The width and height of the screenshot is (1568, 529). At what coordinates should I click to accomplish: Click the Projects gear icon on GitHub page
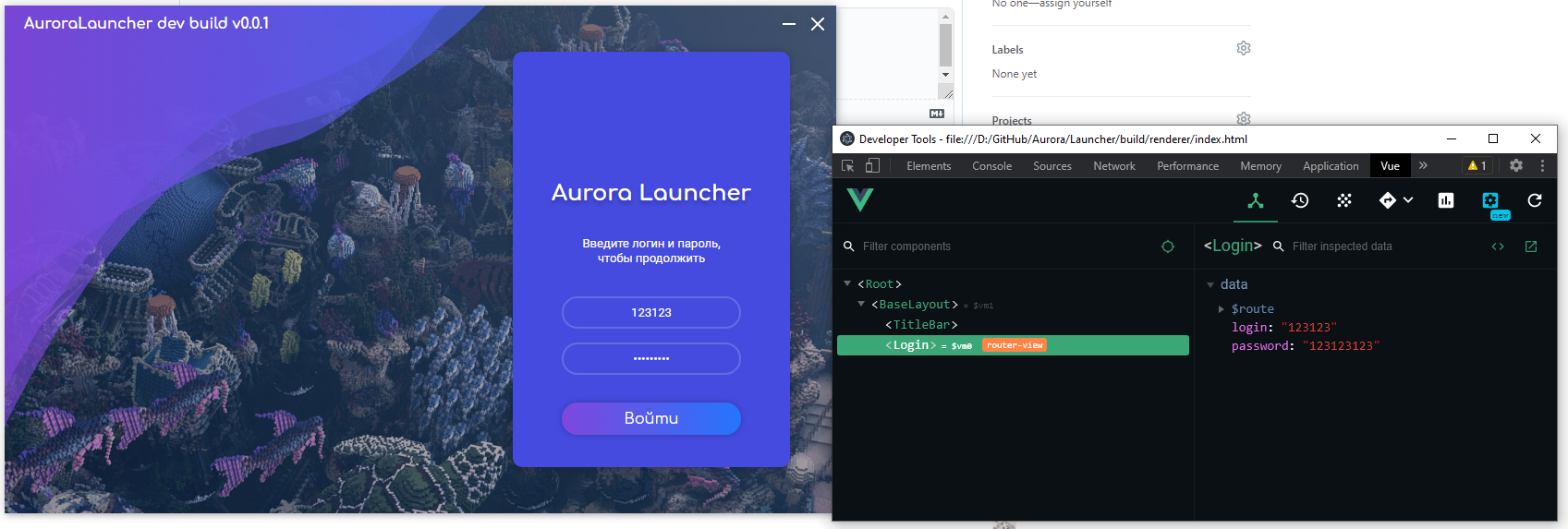(1244, 118)
